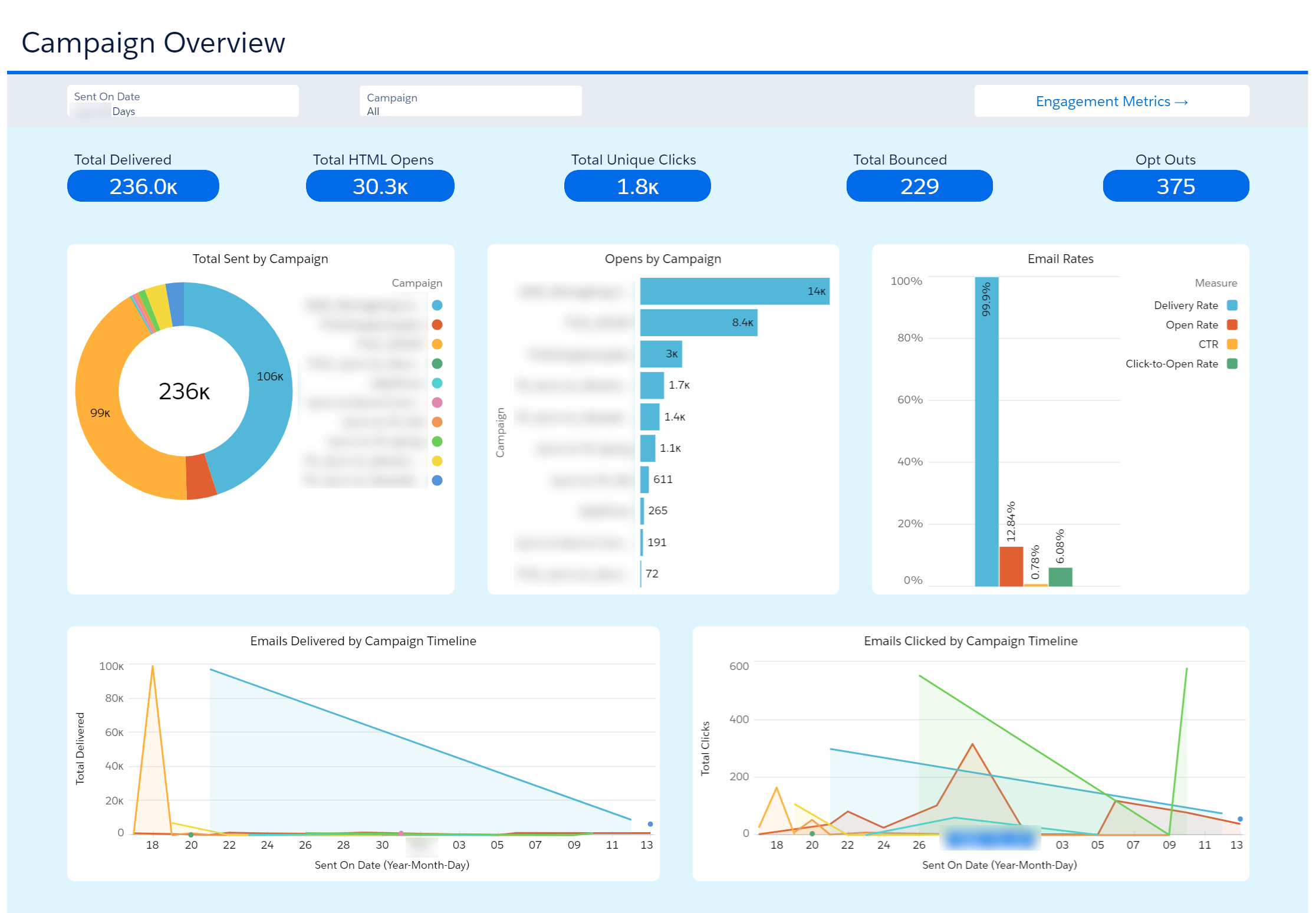
Task: Open the Campaign filter set to All
Action: pos(470,101)
